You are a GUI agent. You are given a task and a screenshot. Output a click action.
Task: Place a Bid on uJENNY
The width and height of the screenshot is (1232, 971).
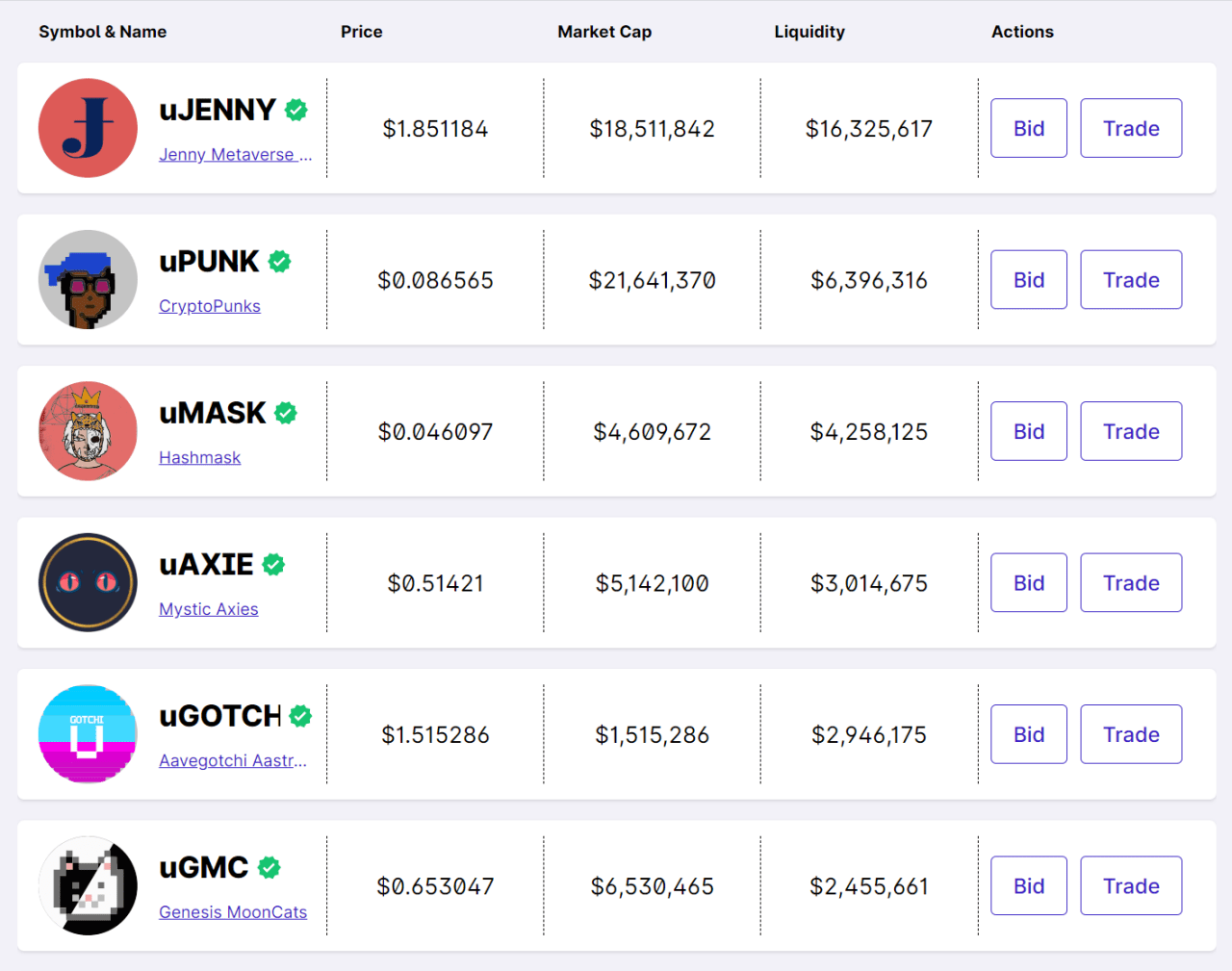point(1029,128)
